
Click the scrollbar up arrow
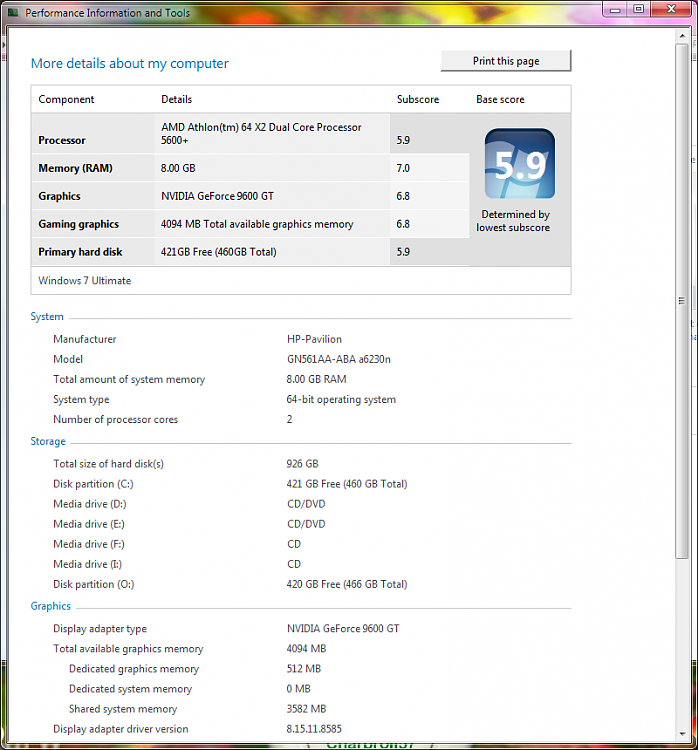tap(682, 36)
